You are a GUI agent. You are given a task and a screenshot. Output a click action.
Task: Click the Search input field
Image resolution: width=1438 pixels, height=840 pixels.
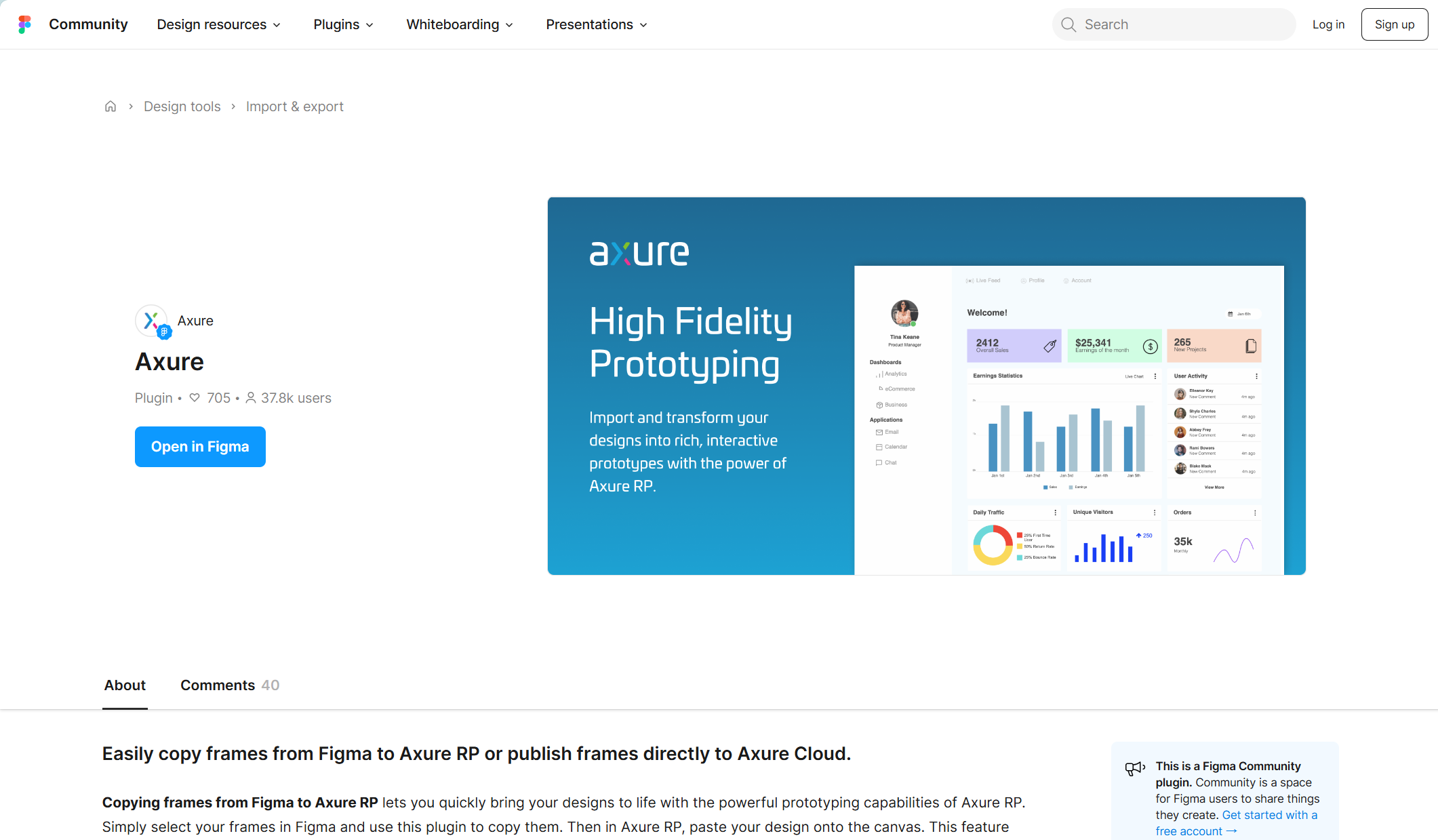(1174, 24)
